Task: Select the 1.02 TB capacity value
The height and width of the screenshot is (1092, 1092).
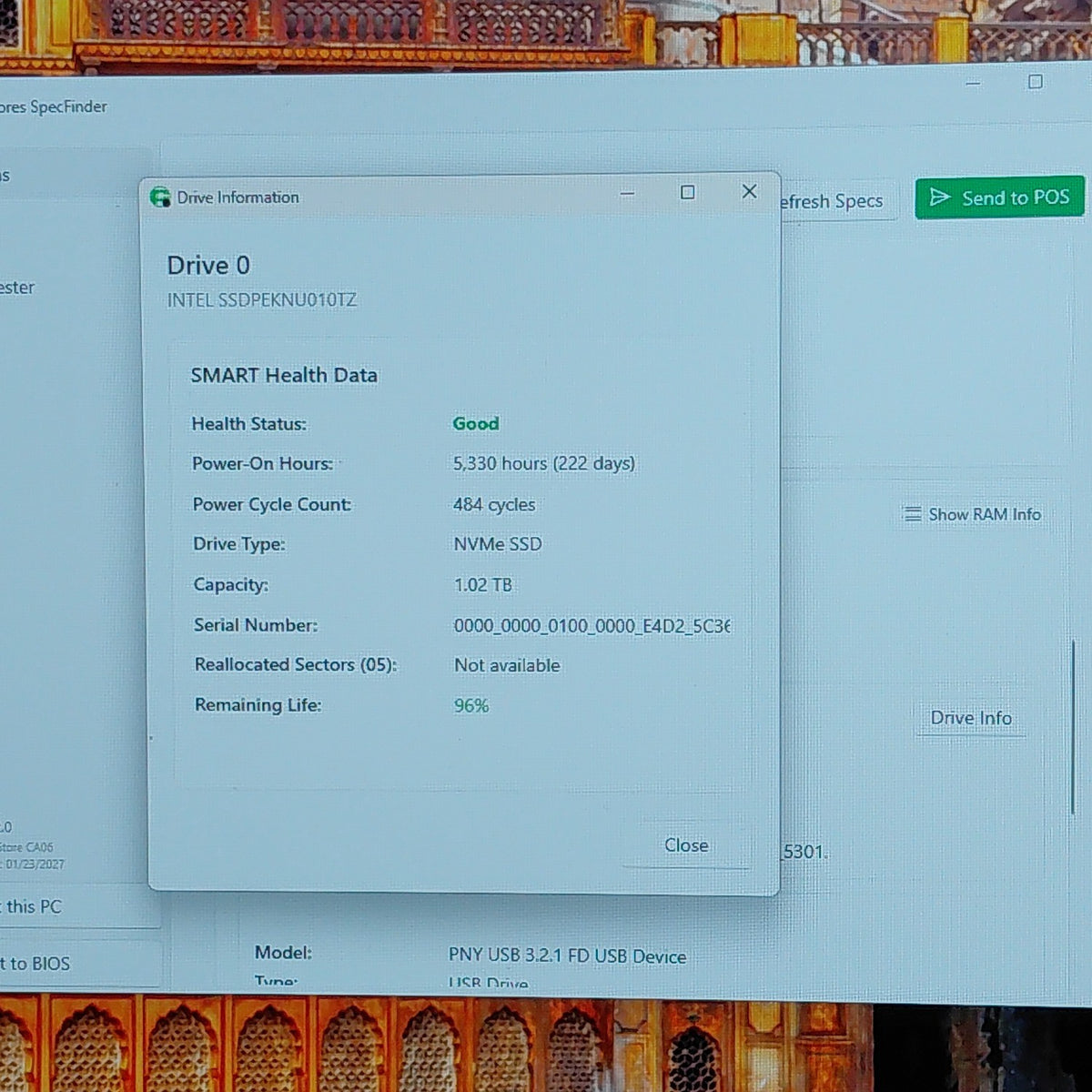Action: (x=483, y=584)
